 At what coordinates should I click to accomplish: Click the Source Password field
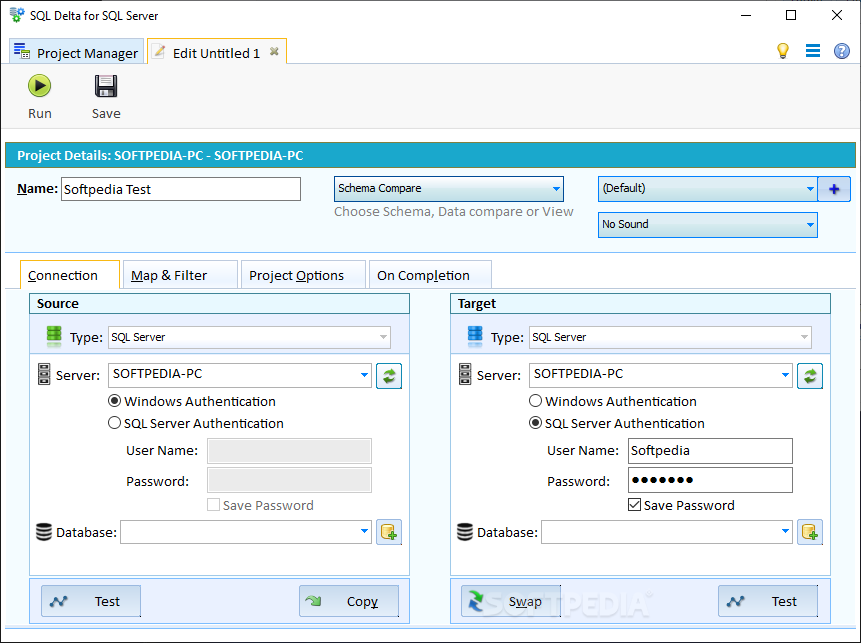point(289,480)
